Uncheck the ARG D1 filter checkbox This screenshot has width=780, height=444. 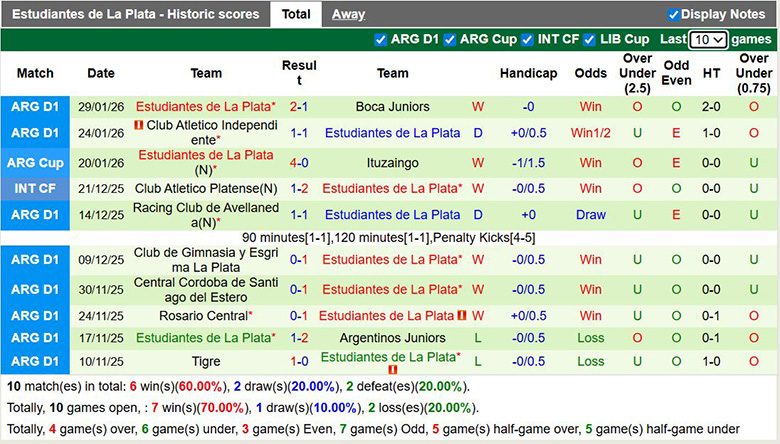(380, 40)
